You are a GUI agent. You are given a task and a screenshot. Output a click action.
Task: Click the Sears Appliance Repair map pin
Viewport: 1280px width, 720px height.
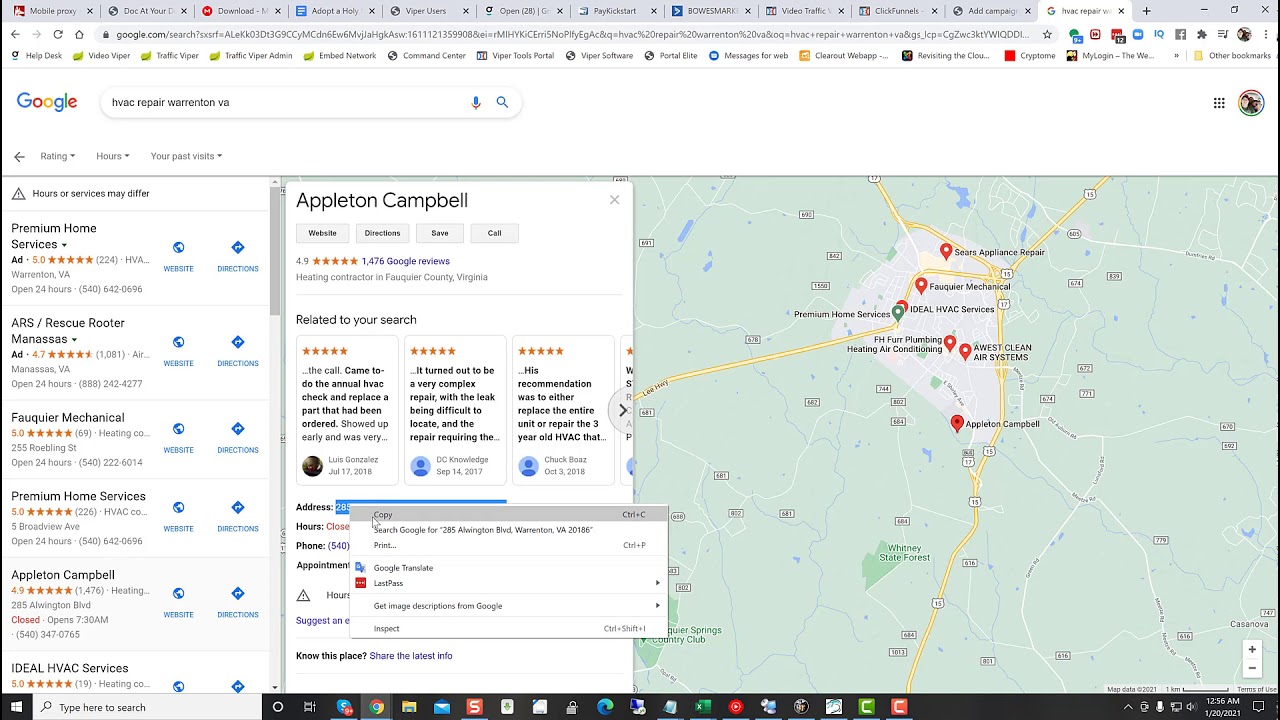(946, 252)
